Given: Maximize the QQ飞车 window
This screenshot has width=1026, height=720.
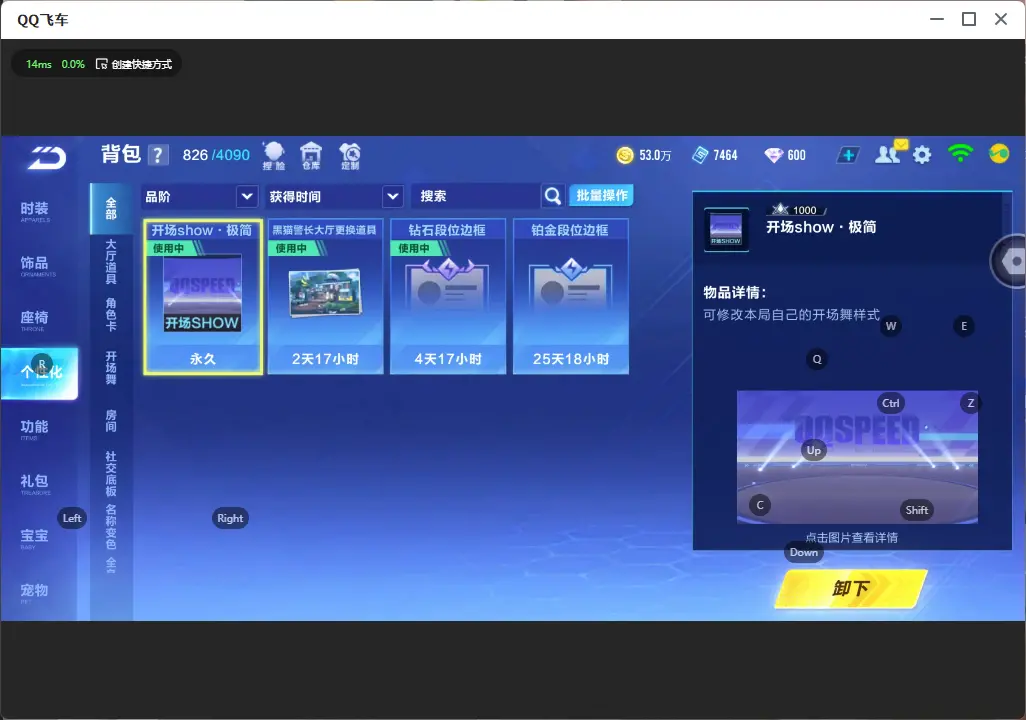Looking at the screenshot, I should tap(969, 20).
